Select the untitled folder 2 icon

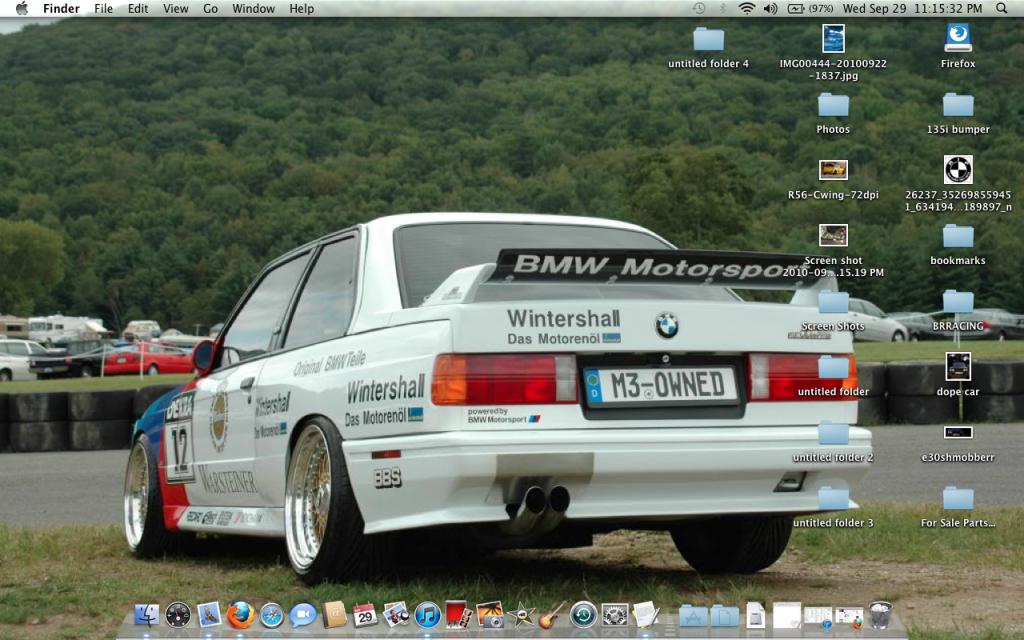coord(833,433)
